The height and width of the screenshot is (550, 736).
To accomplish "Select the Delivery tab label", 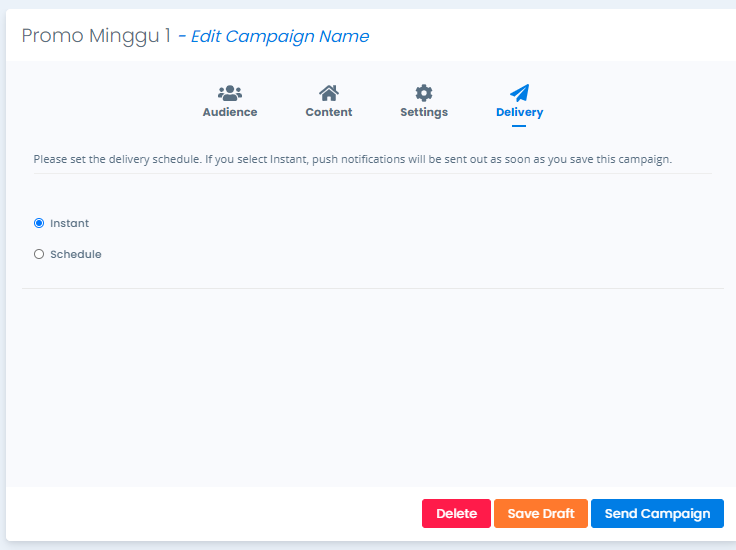I will [519, 113].
